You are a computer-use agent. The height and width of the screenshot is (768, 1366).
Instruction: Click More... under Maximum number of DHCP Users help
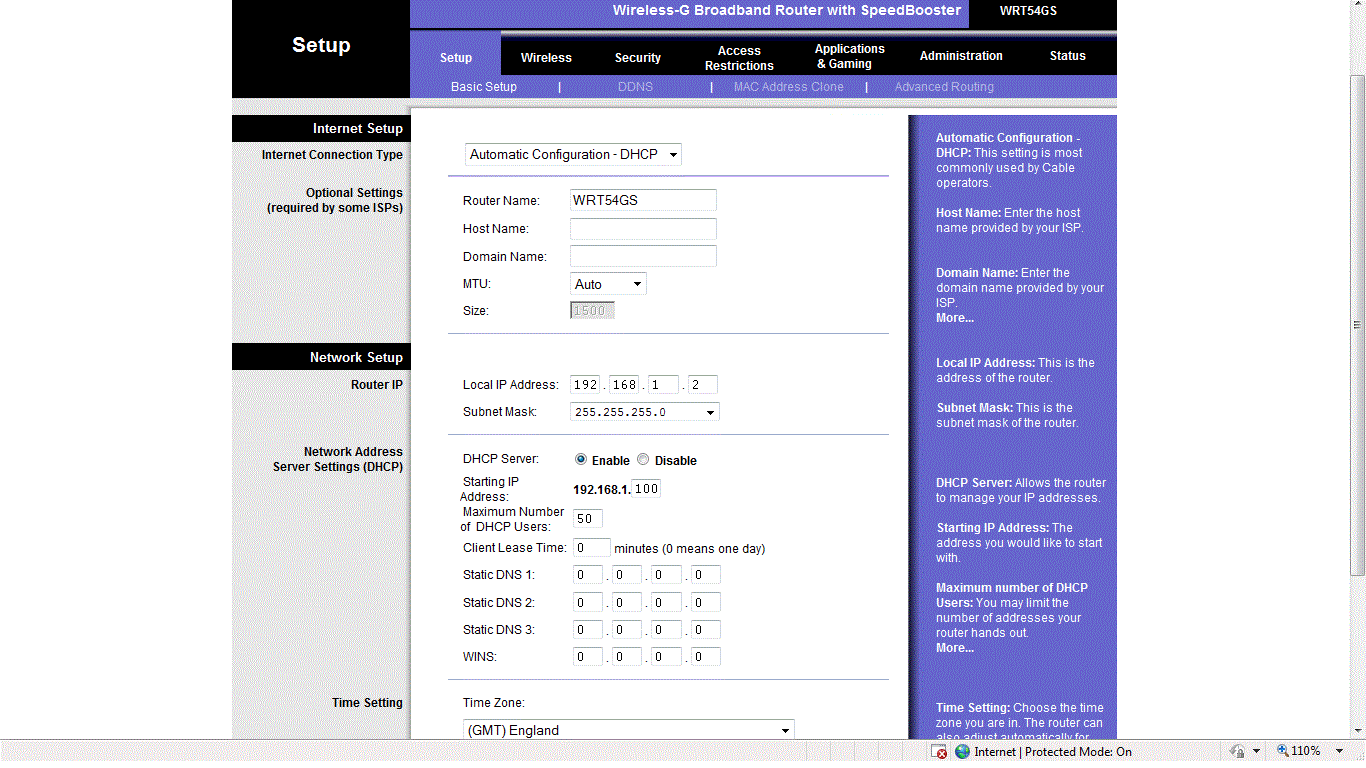[954, 647]
